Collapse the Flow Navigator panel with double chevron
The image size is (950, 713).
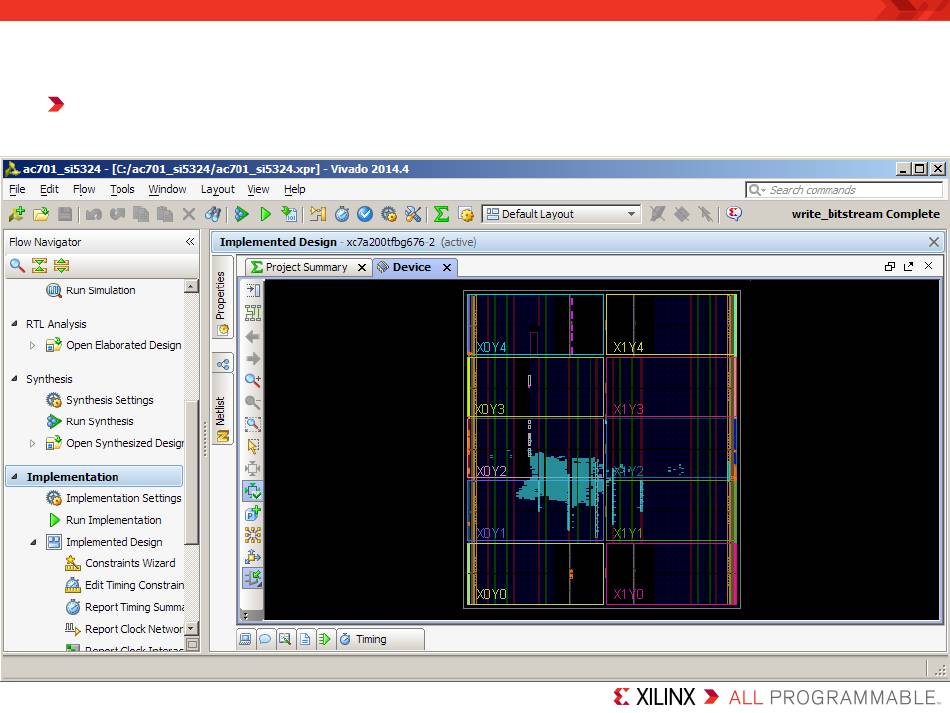[x=190, y=242]
